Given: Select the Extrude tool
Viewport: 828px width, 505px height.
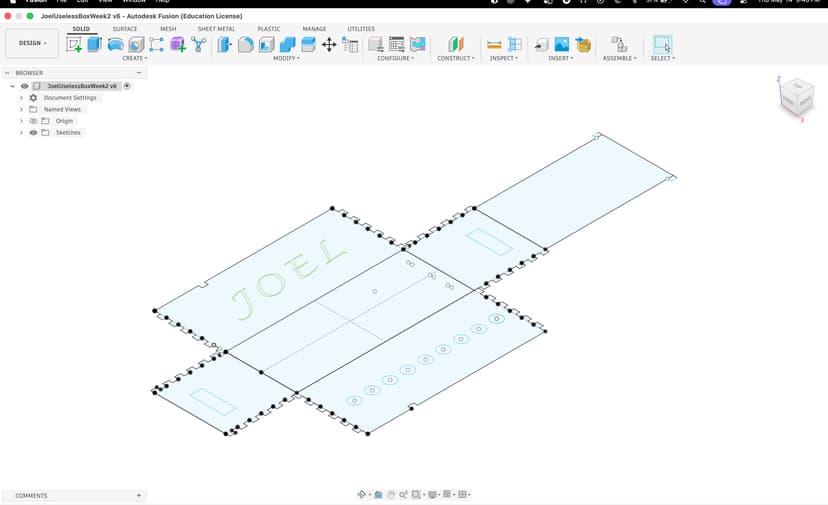Looking at the screenshot, I should pyautogui.click(x=95, y=44).
